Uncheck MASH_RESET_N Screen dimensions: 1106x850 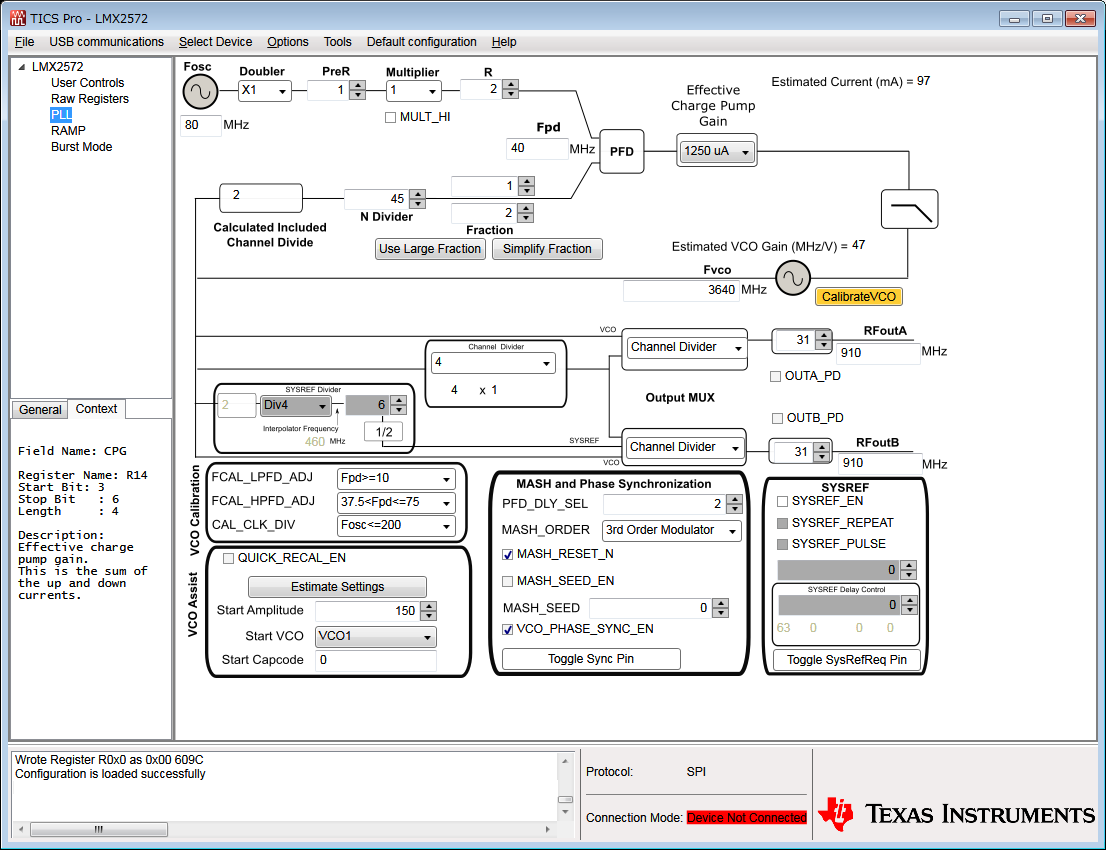pyautogui.click(x=507, y=555)
